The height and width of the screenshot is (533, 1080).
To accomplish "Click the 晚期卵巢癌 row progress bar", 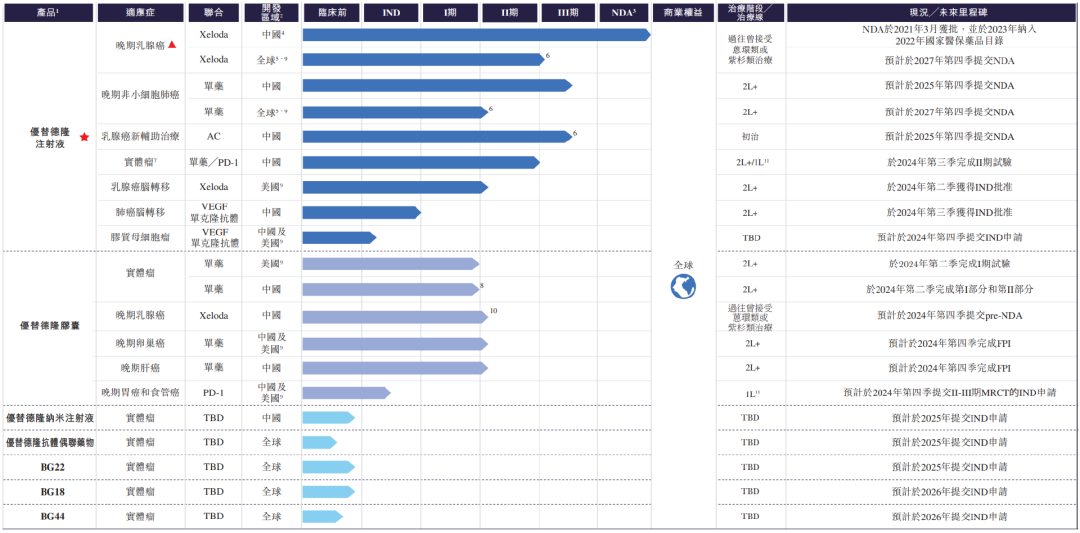I will click(x=395, y=343).
